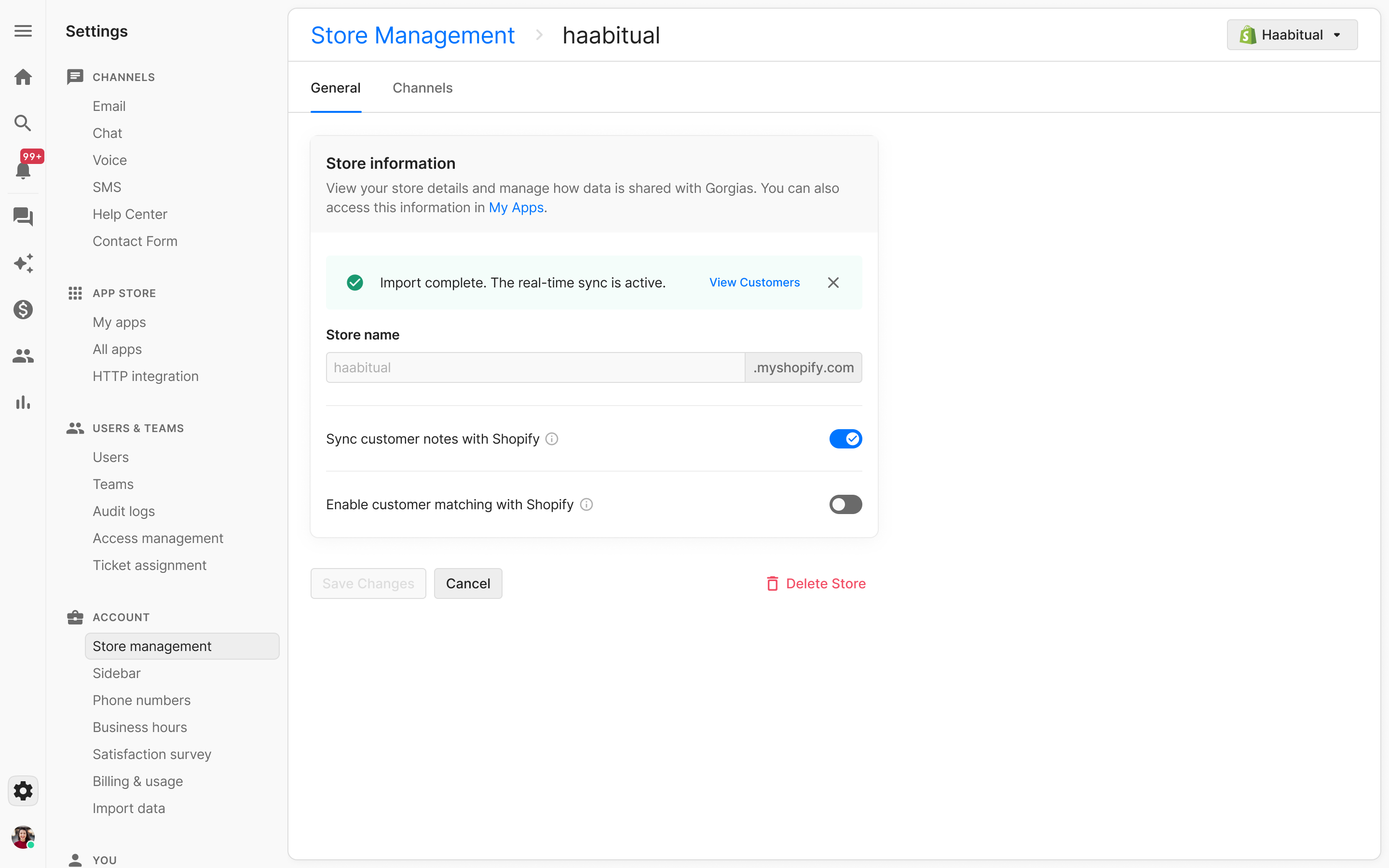This screenshot has height=868, width=1389.
Task: Open Satisfaction survey settings
Action: coord(152,754)
